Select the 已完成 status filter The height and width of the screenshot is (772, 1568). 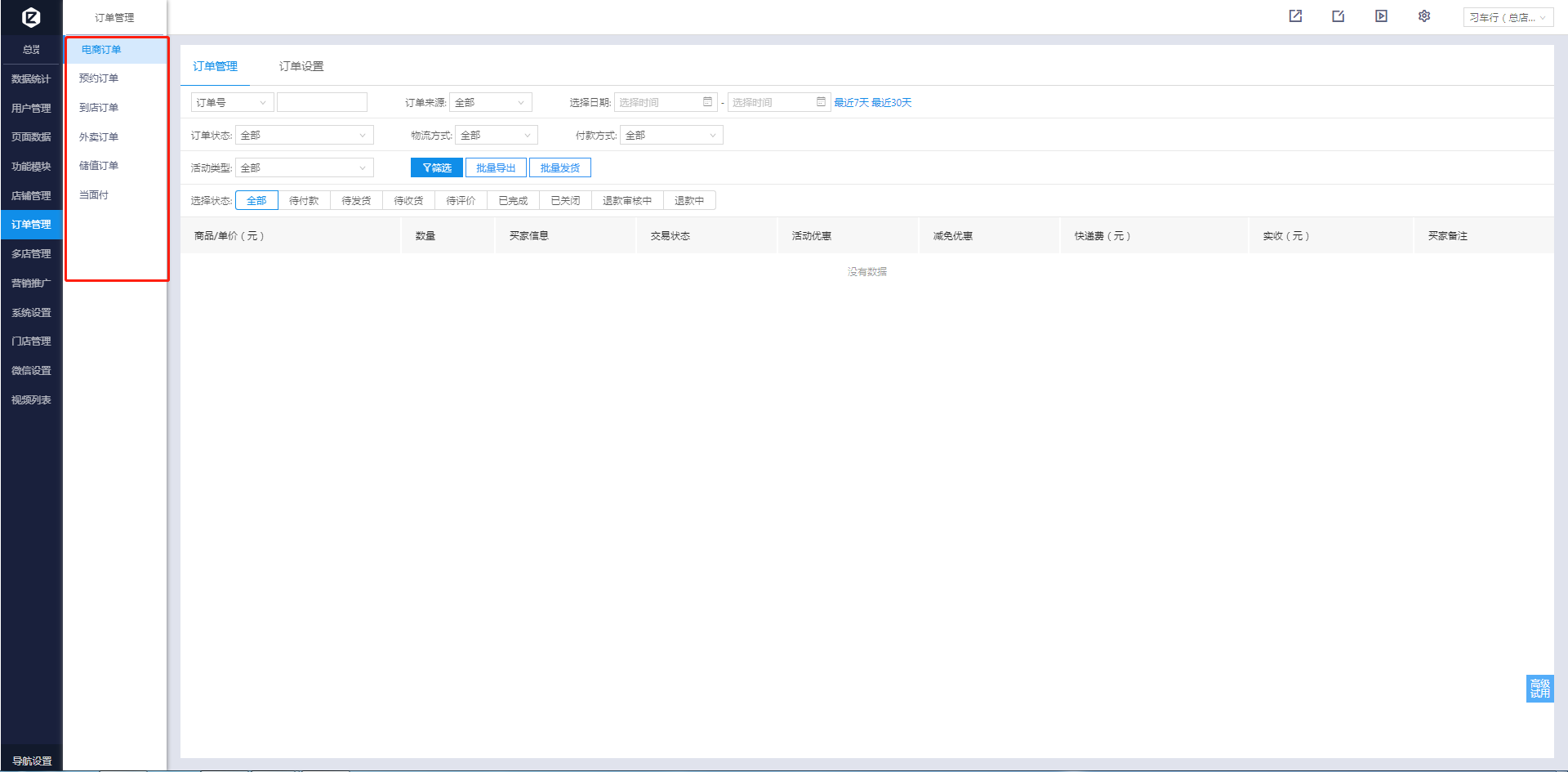(x=513, y=201)
